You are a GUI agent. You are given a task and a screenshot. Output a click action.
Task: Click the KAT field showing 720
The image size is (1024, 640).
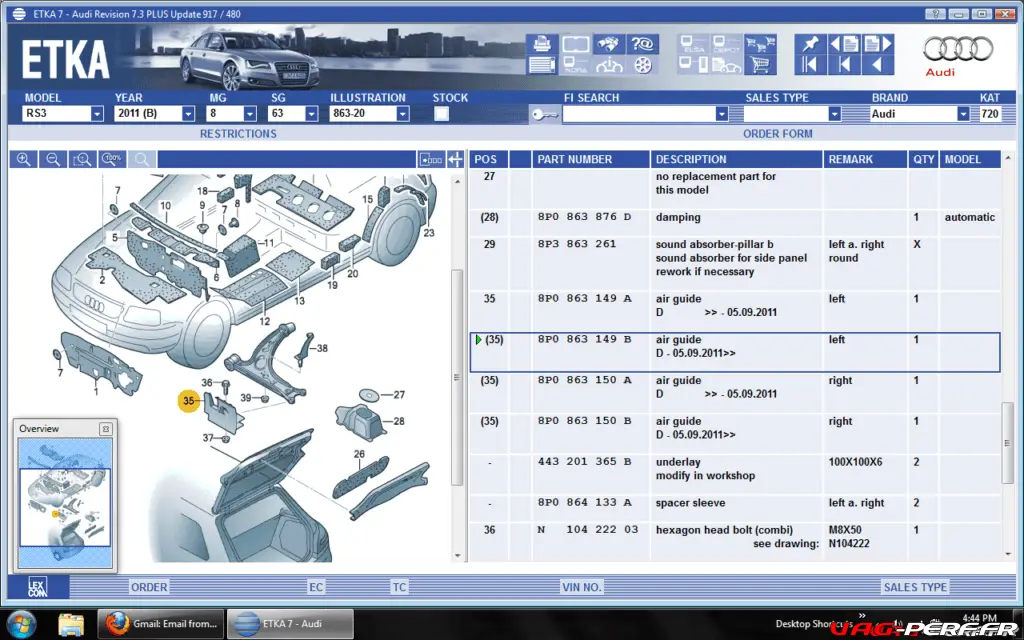pyautogui.click(x=989, y=114)
